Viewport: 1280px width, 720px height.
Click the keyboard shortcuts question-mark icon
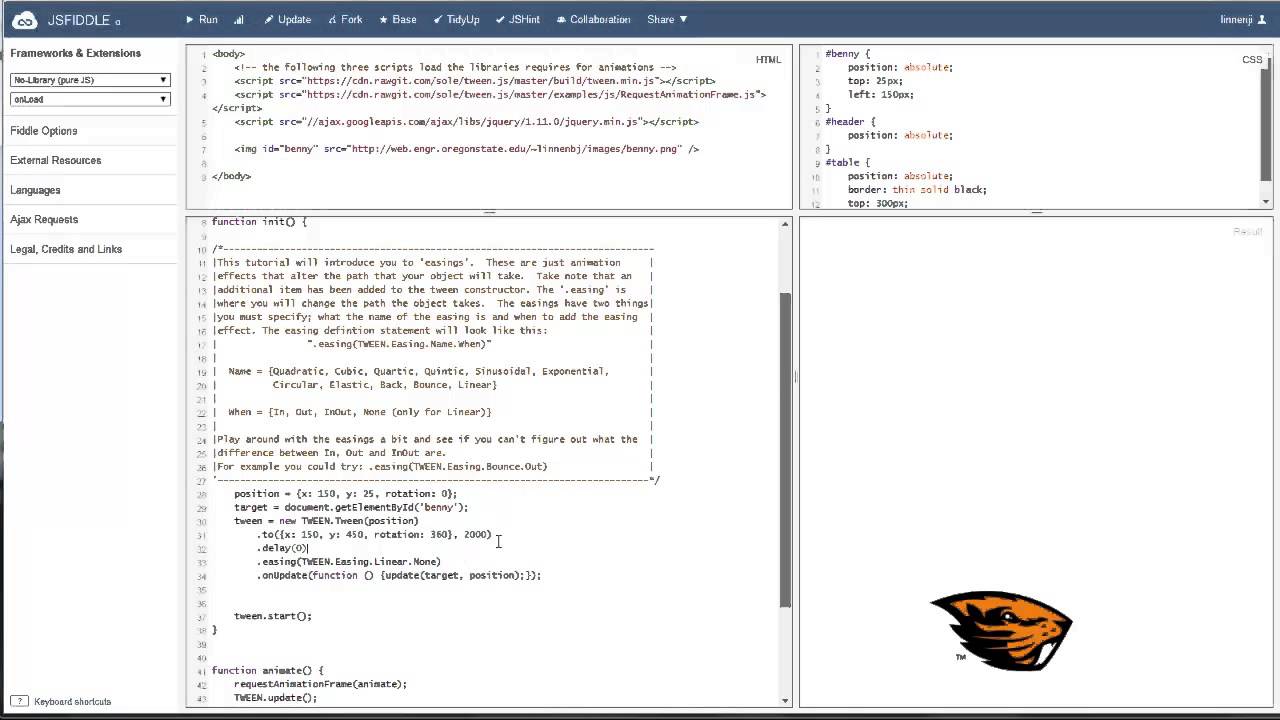point(19,702)
